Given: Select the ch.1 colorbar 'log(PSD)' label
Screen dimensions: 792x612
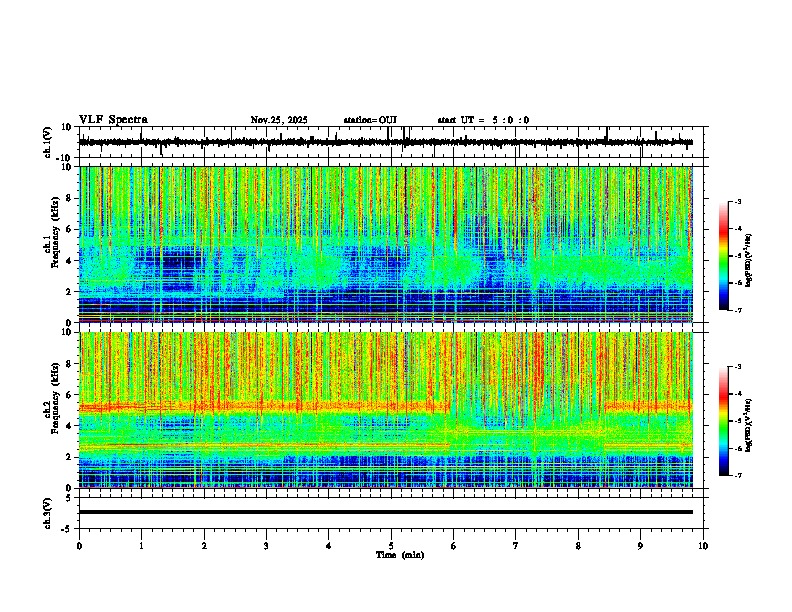Looking at the screenshot, I should (749, 260).
